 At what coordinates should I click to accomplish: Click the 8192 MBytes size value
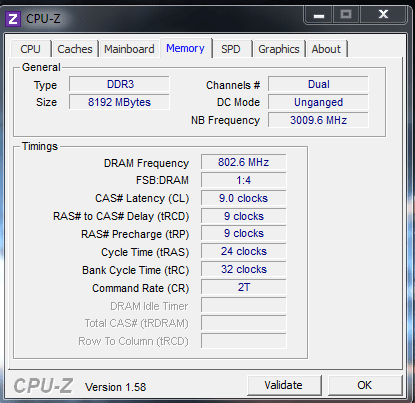tap(119, 102)
